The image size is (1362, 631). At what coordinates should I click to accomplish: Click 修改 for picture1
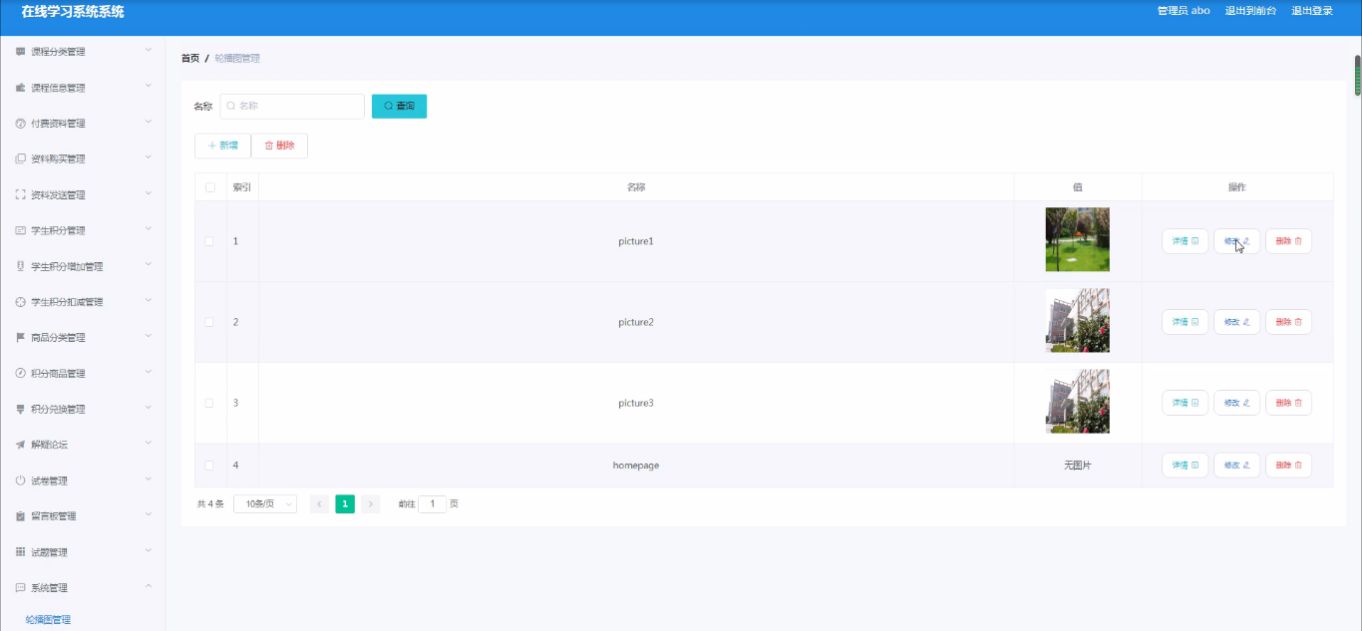point(1237,241)
